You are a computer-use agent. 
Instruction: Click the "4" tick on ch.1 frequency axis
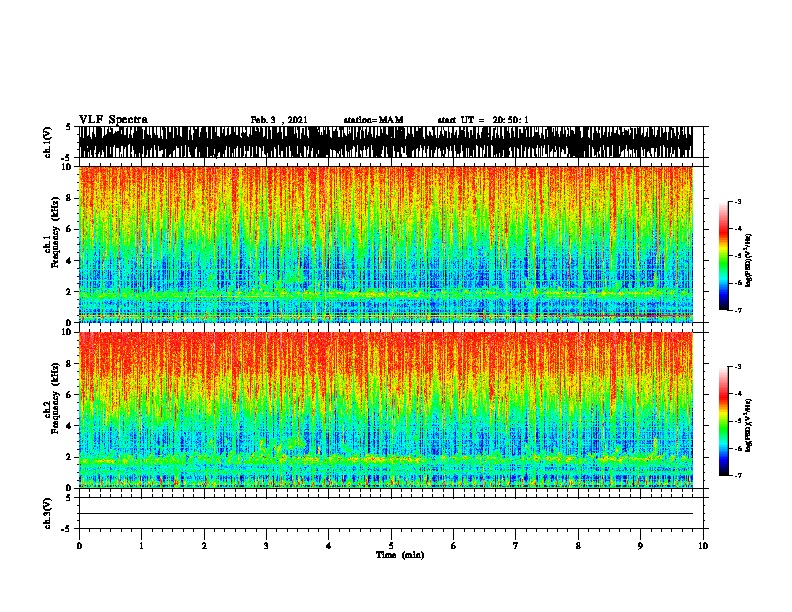tap(70, 261)
